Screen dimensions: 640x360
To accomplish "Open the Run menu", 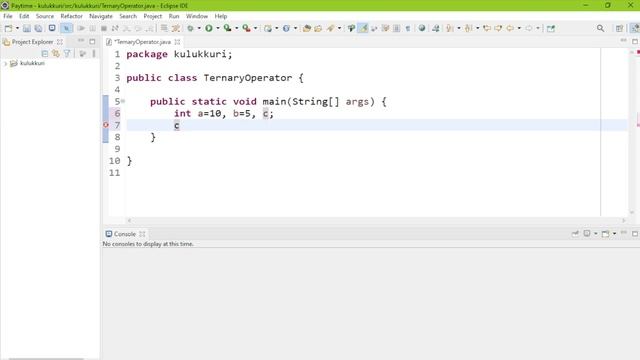I will click(174, 16).
